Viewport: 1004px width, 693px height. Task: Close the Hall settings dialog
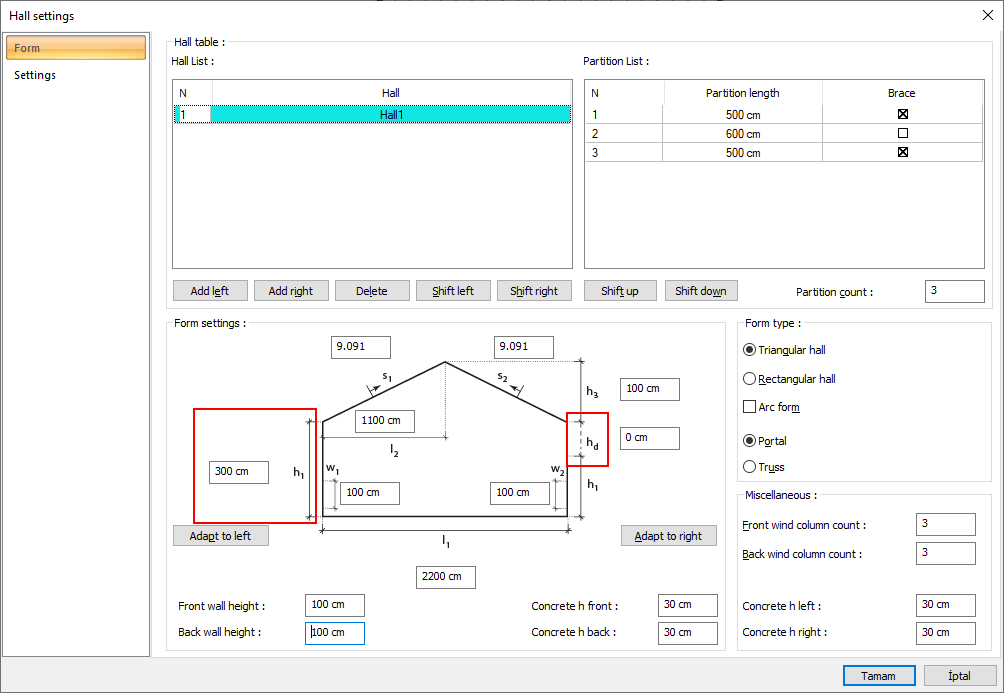point(988,15)
